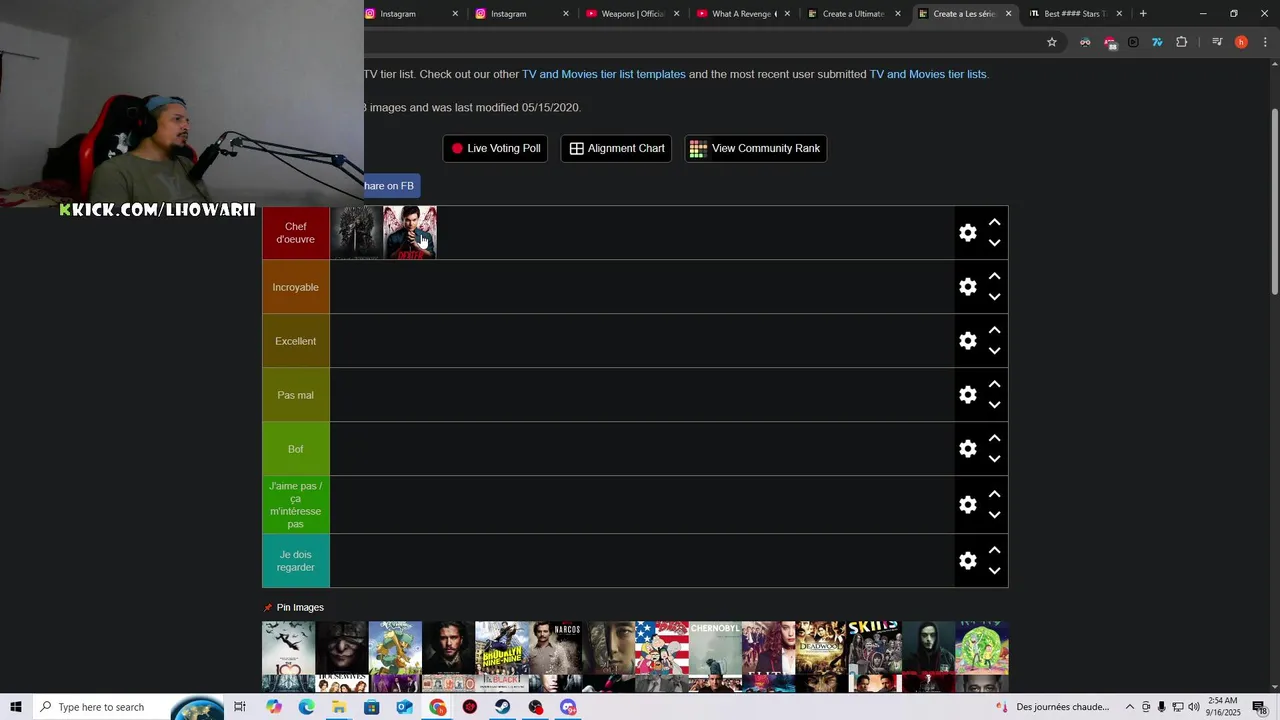Open recent TV and Movies tier lists link

click(928, 74)
